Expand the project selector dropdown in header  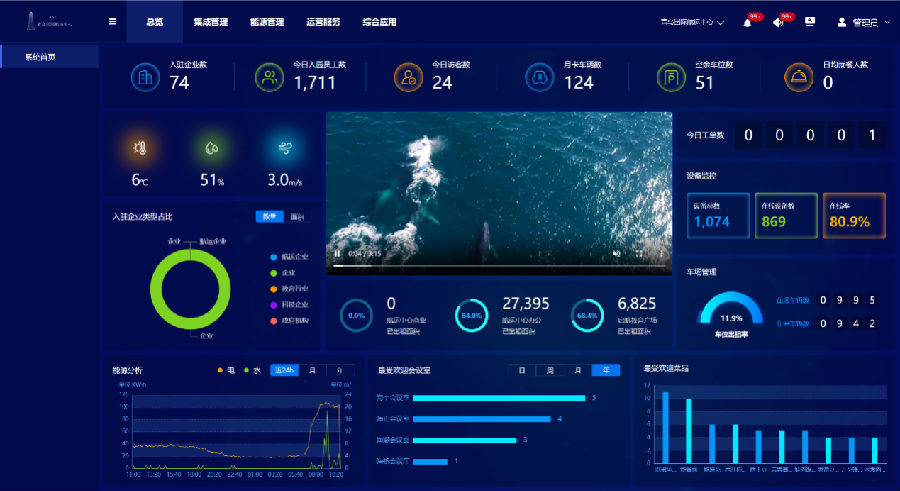point(692,22)
